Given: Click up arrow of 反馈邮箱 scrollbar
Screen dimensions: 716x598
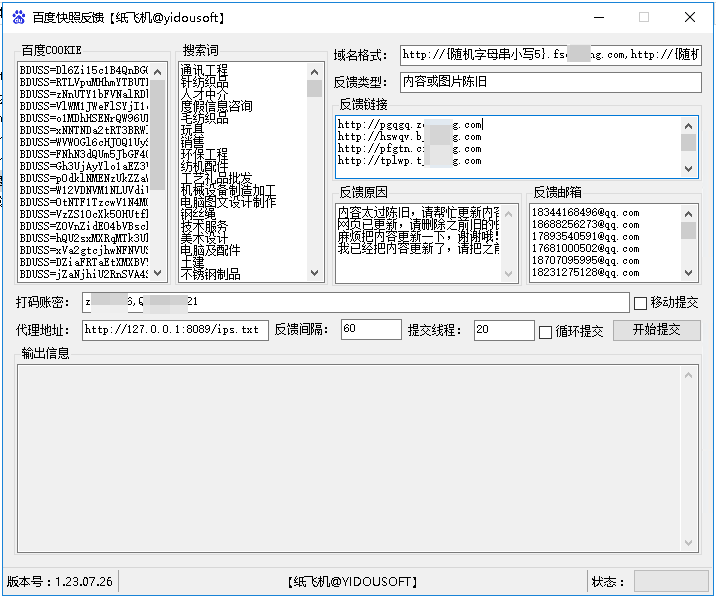Looking at the screenshot, I should 689,214.
